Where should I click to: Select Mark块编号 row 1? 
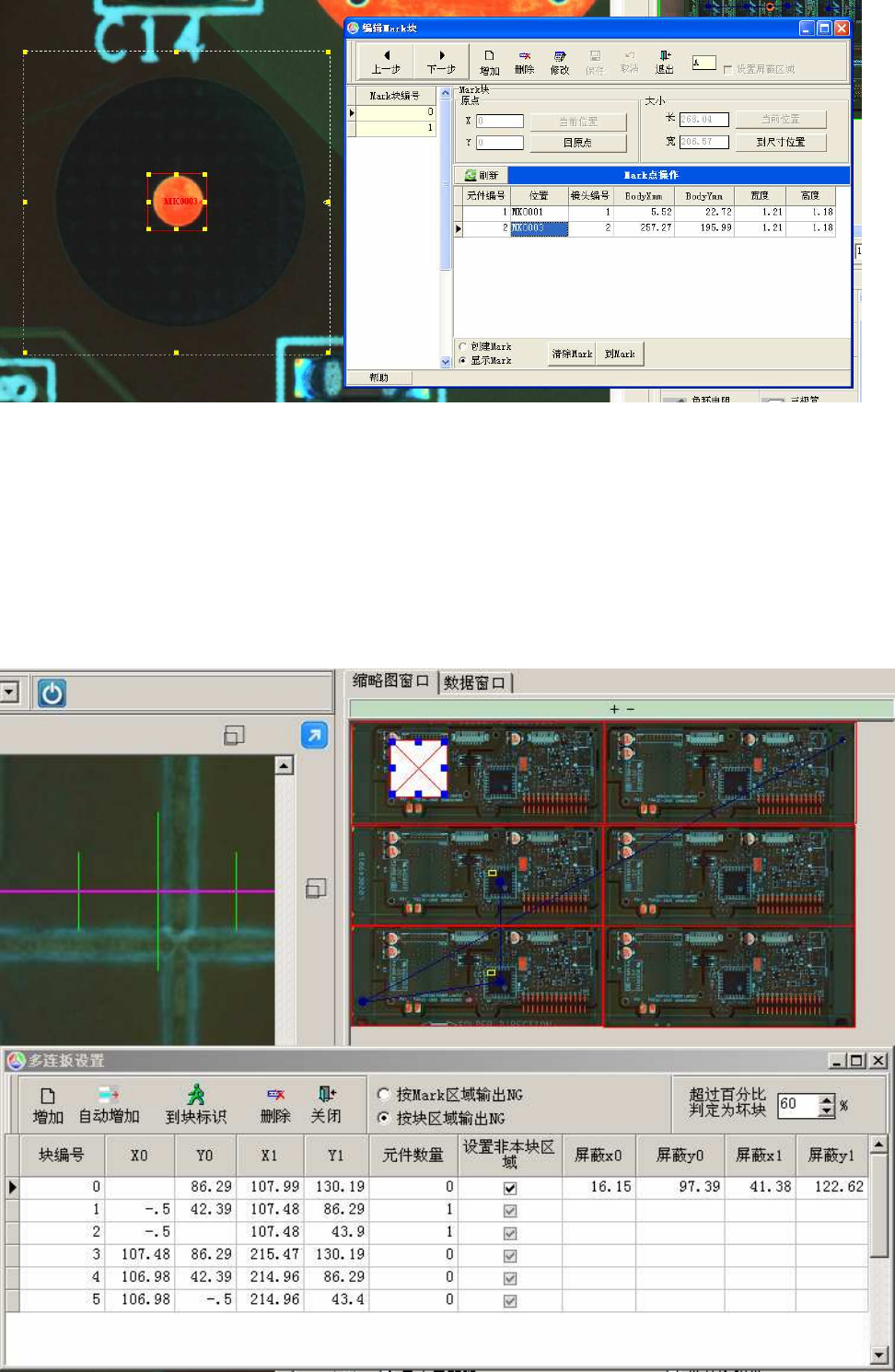(396, 128)
